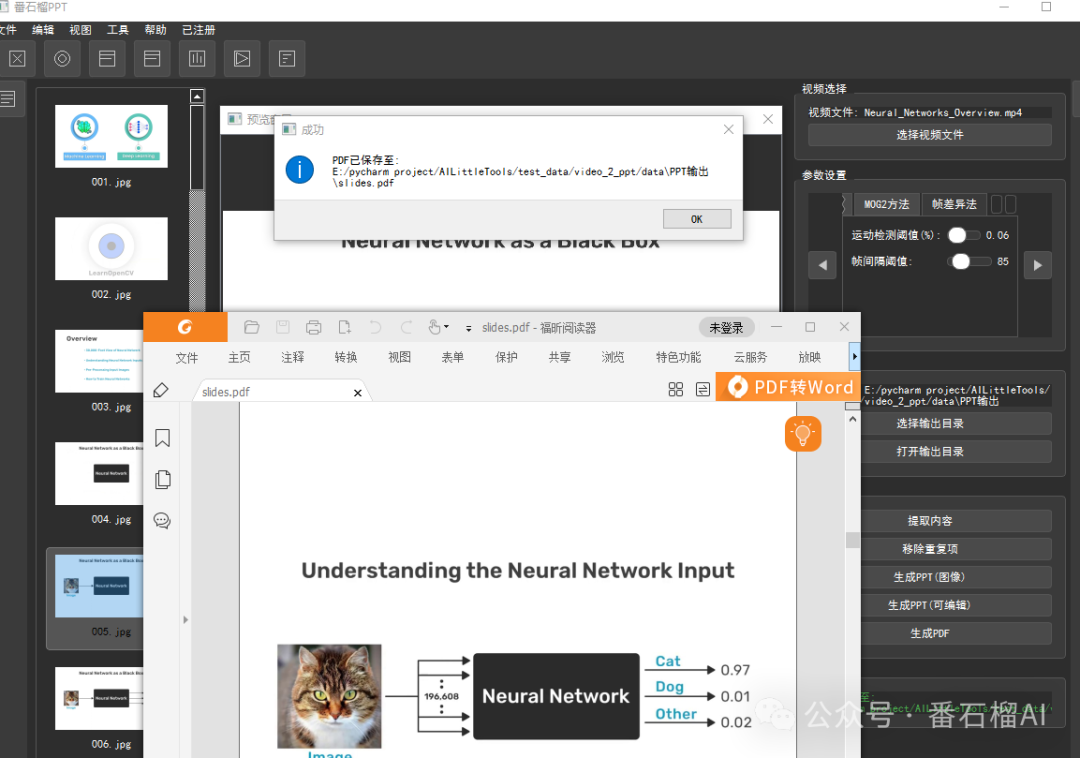
Task: Click the Foxit orange logo button
Action: tap(185, 327)
